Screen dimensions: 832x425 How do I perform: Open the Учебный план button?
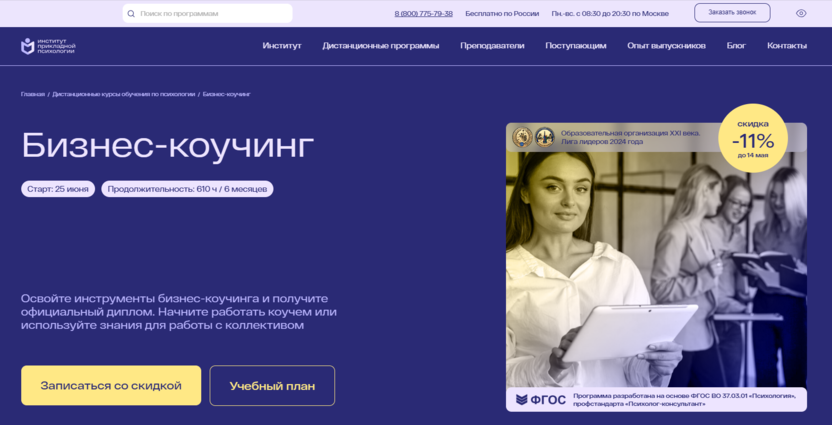coord(272,386)
